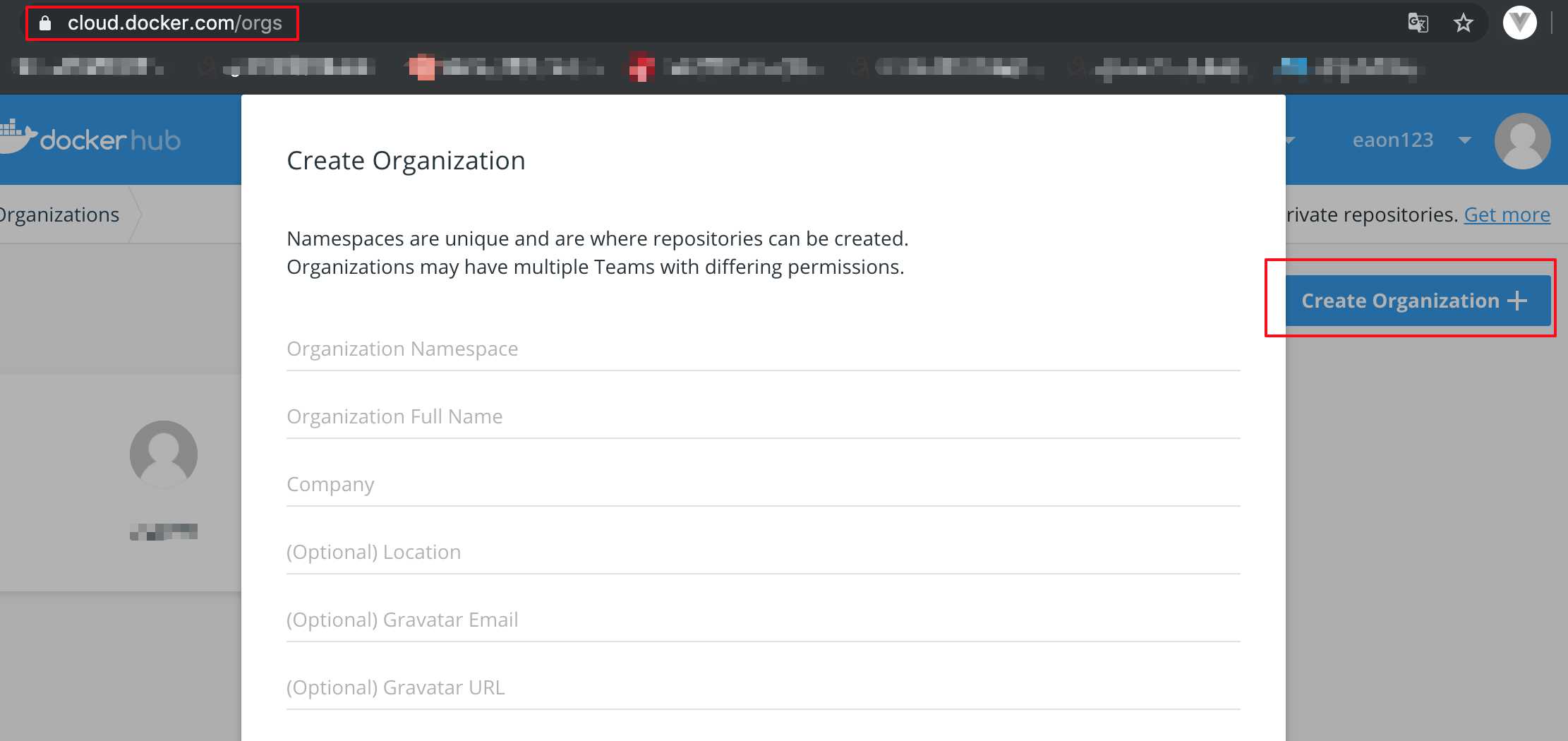This screenshot has width=1568, height=741.
Task: Focus the Organization Namespace field
Action: tap(763, 349)
